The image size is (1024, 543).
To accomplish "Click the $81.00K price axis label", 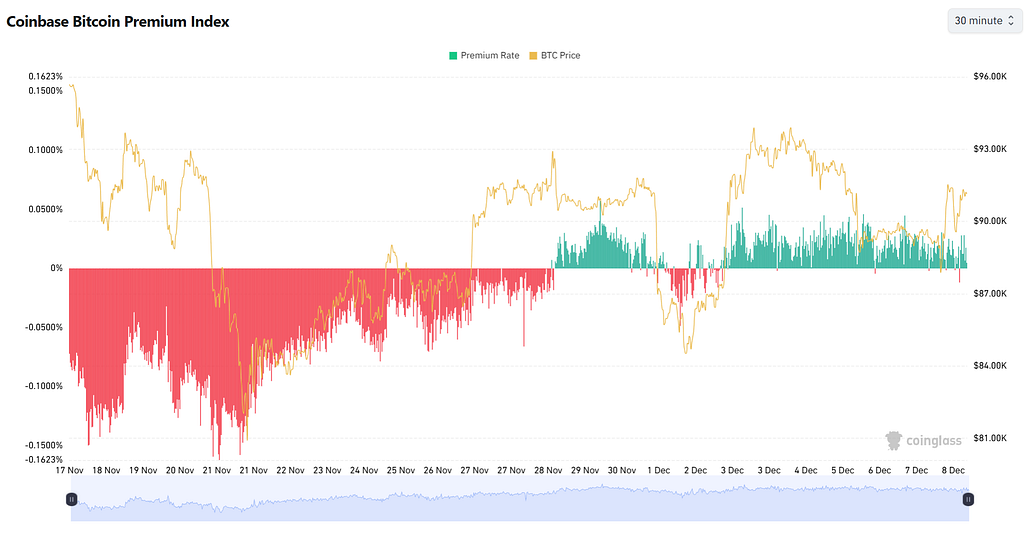I will [990, 438].
